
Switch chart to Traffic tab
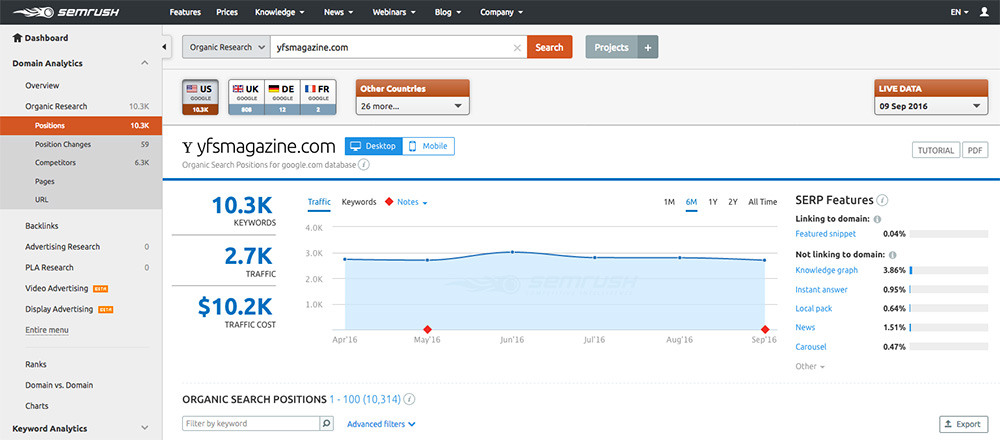click(320, 202)
